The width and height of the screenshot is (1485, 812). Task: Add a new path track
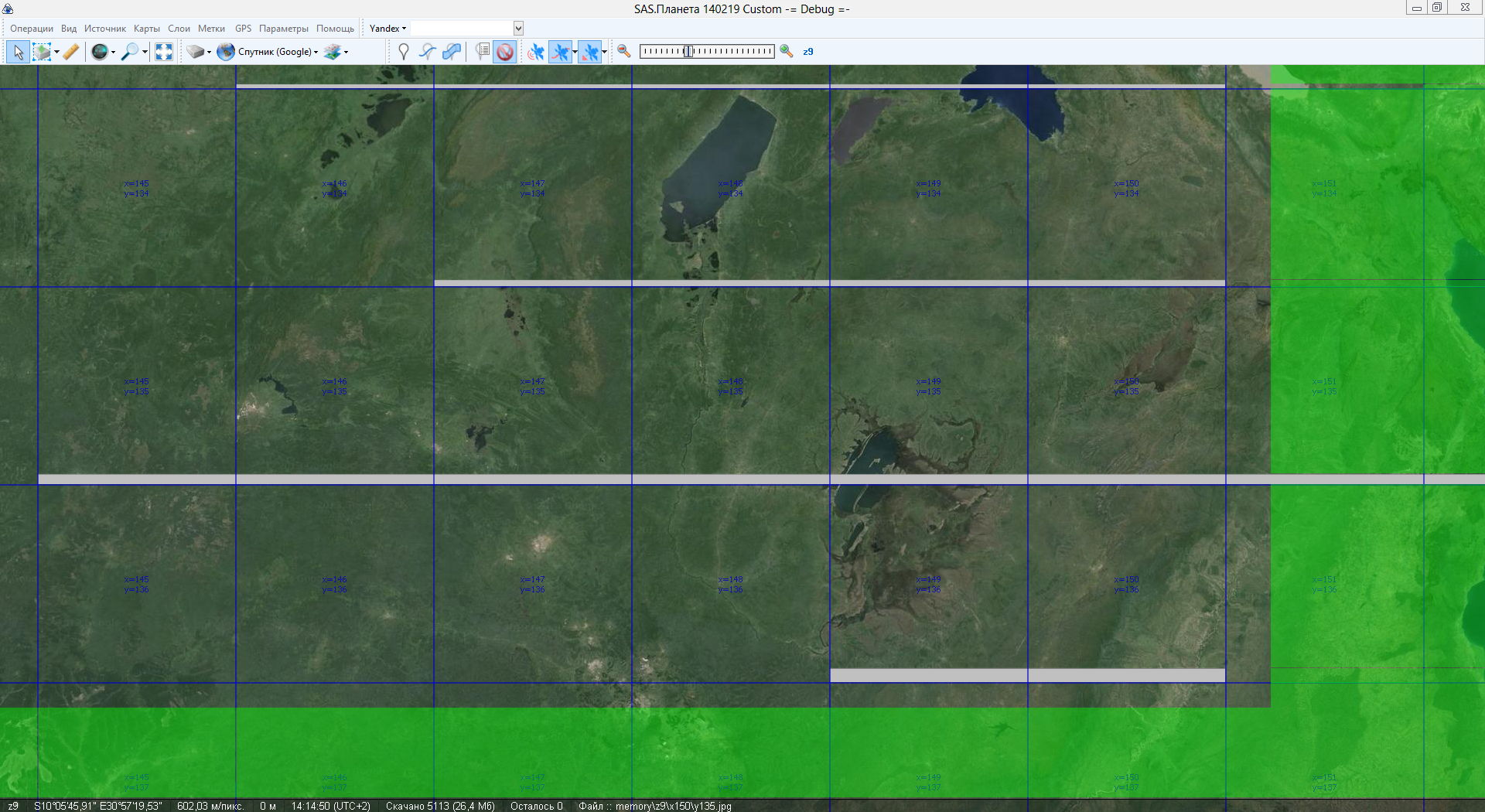428,52
